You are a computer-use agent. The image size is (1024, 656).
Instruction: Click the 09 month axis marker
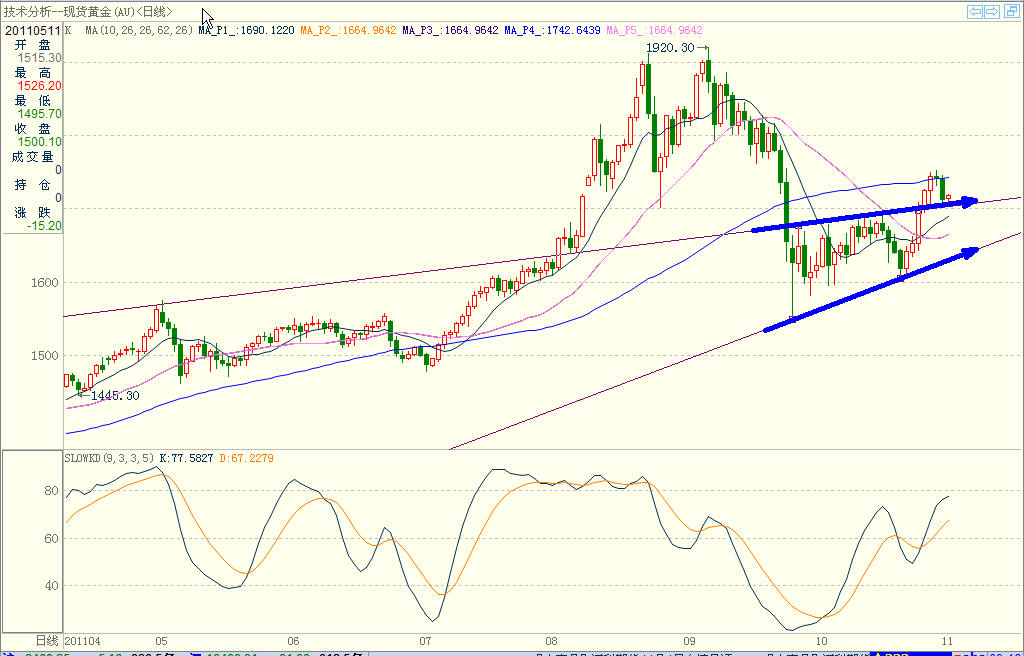point(690,642)
